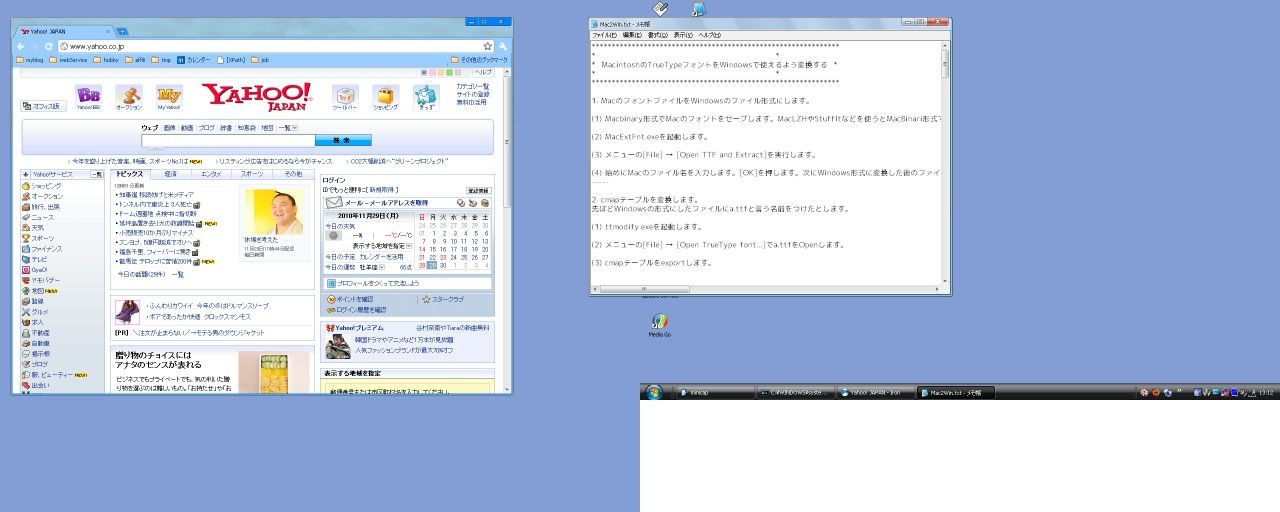The image size is (1280, 512).
Task: Click the browser address bar
Action: [x=277, y=46]
